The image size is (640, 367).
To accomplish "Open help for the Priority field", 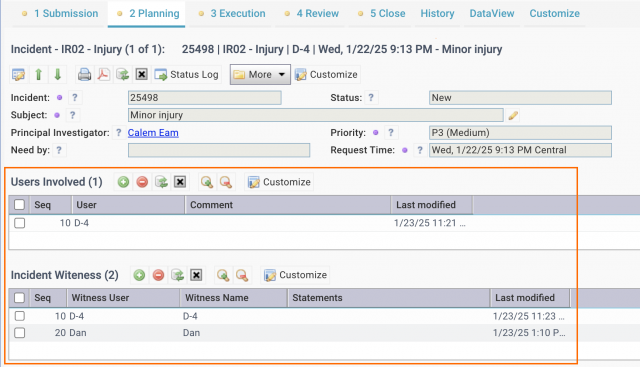I will pyautogui.click(x=391, y=133).
